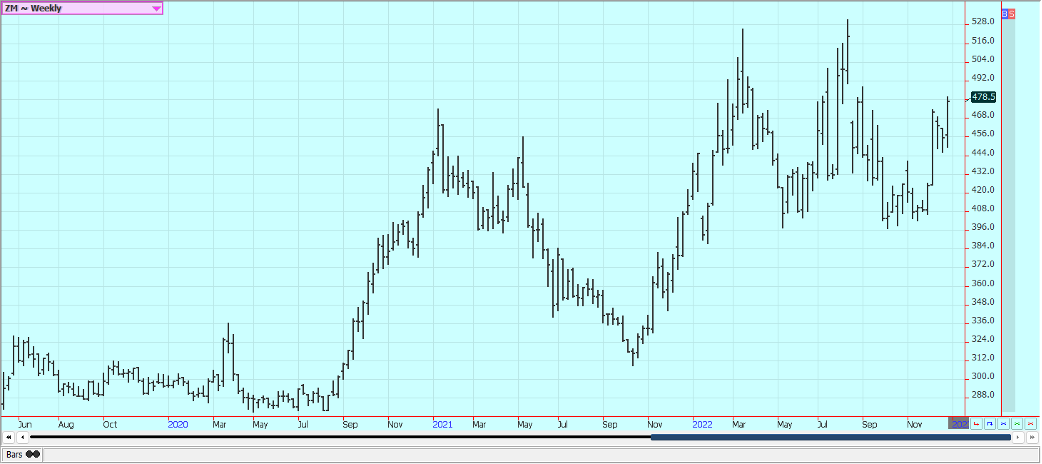
Task: Click the red S sell button
Action: coord(1011,13)
